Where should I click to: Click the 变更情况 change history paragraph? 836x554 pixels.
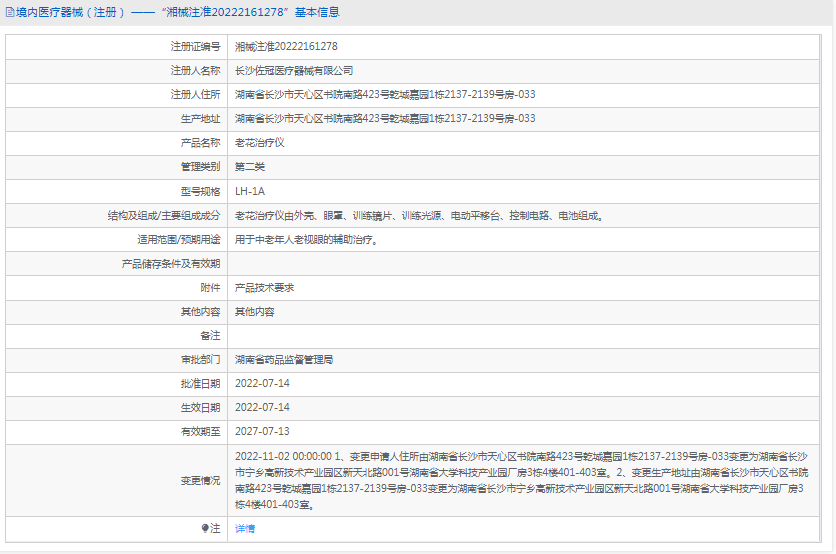point(522,480)
